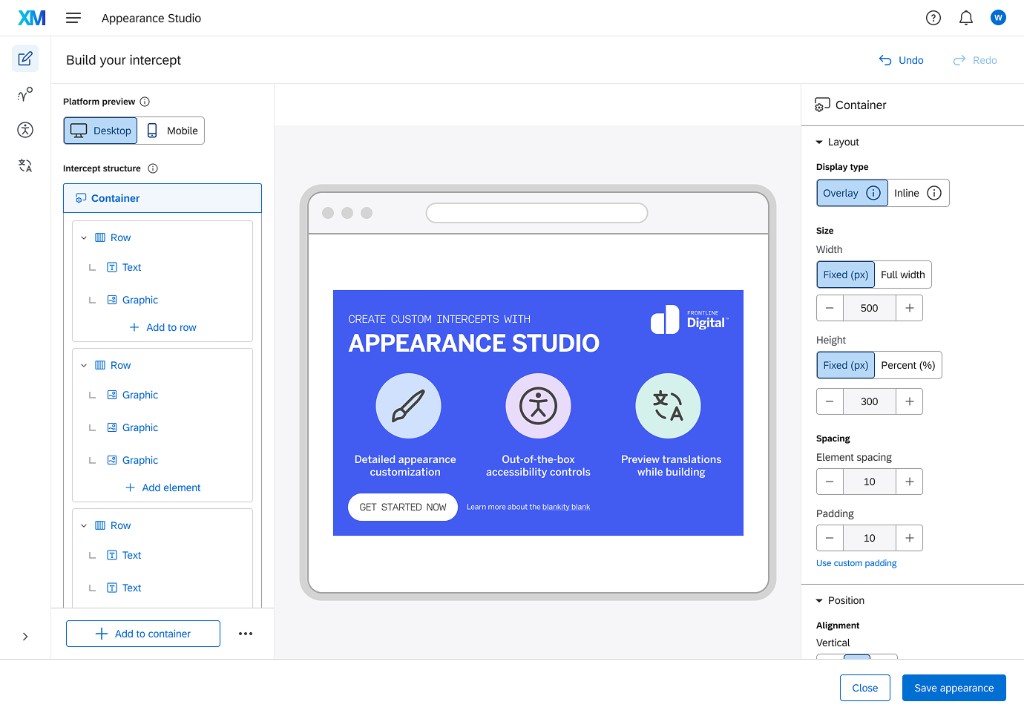Image resolution: width=1024 pixels, height=716 pixels.
Task: Open the hamburger menu next to the XM logo
Action: [x=72, y=17]
